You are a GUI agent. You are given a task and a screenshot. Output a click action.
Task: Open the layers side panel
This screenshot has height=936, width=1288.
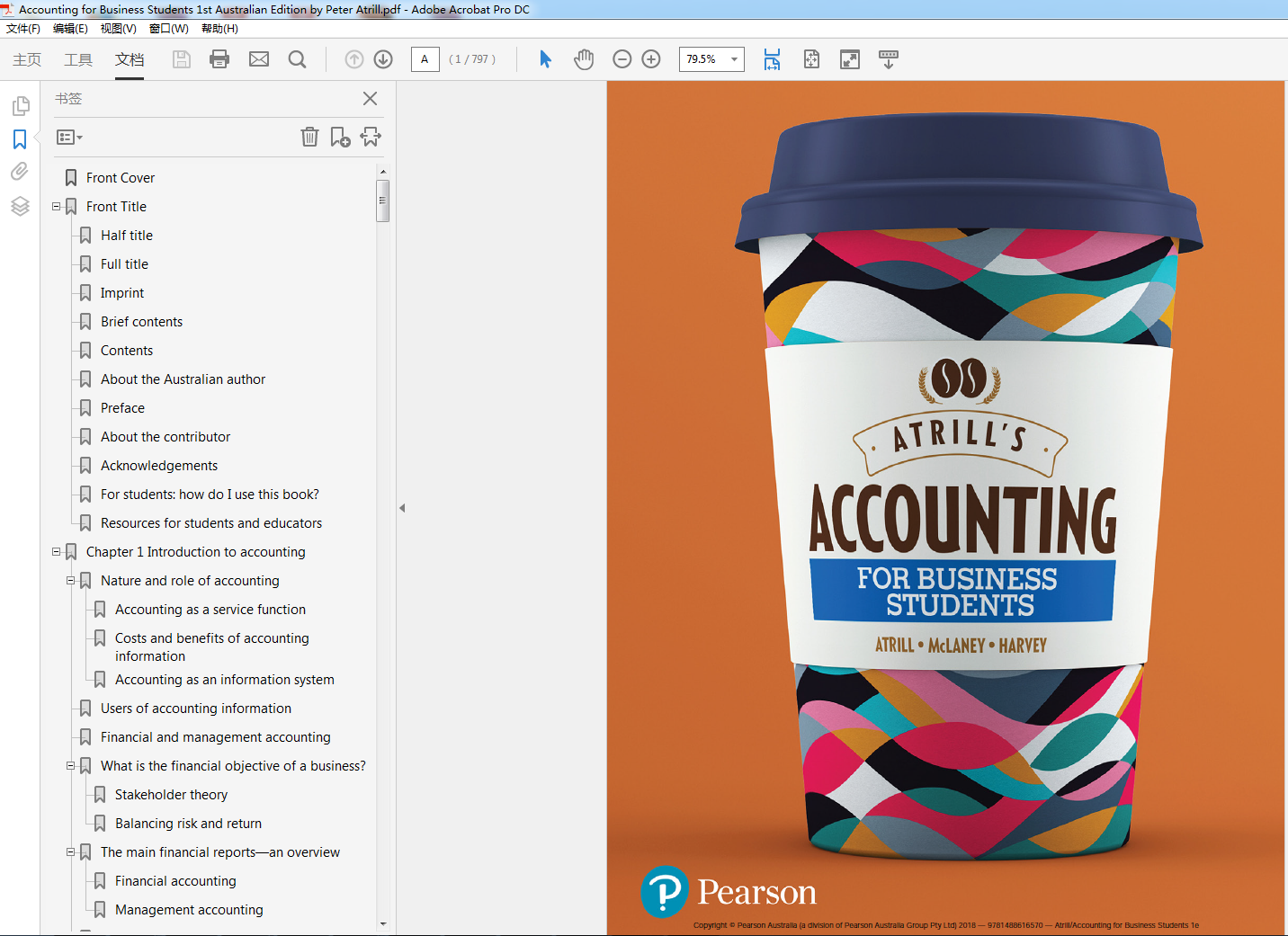pyautogui.click(x=20, y=206)
